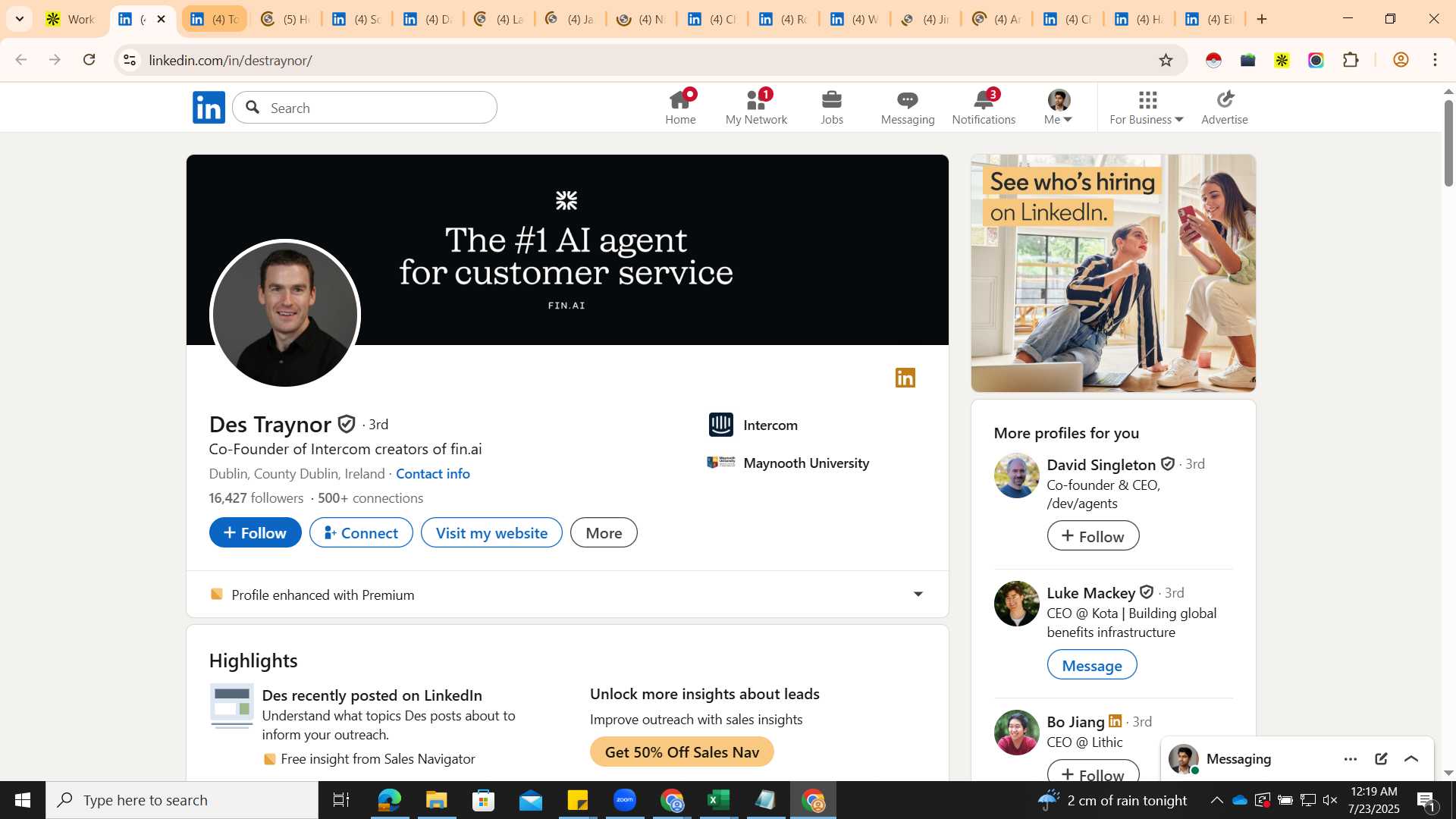
Task: Switch to the Work tab
Action: (71, 19)
